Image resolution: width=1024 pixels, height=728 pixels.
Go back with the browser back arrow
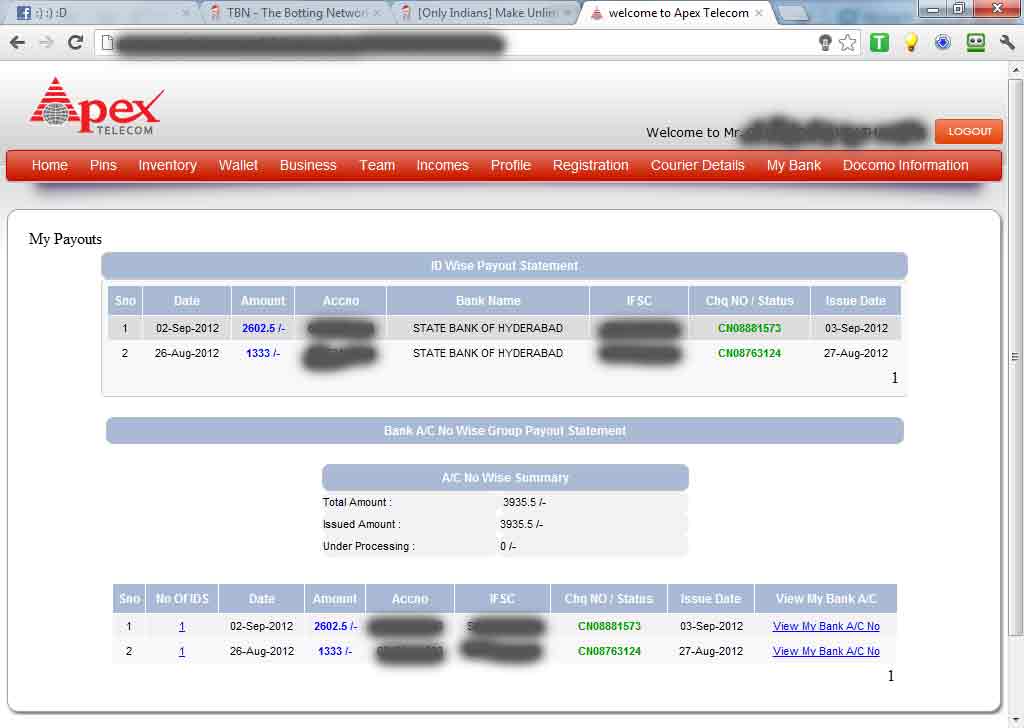click(x=18, y=43)
